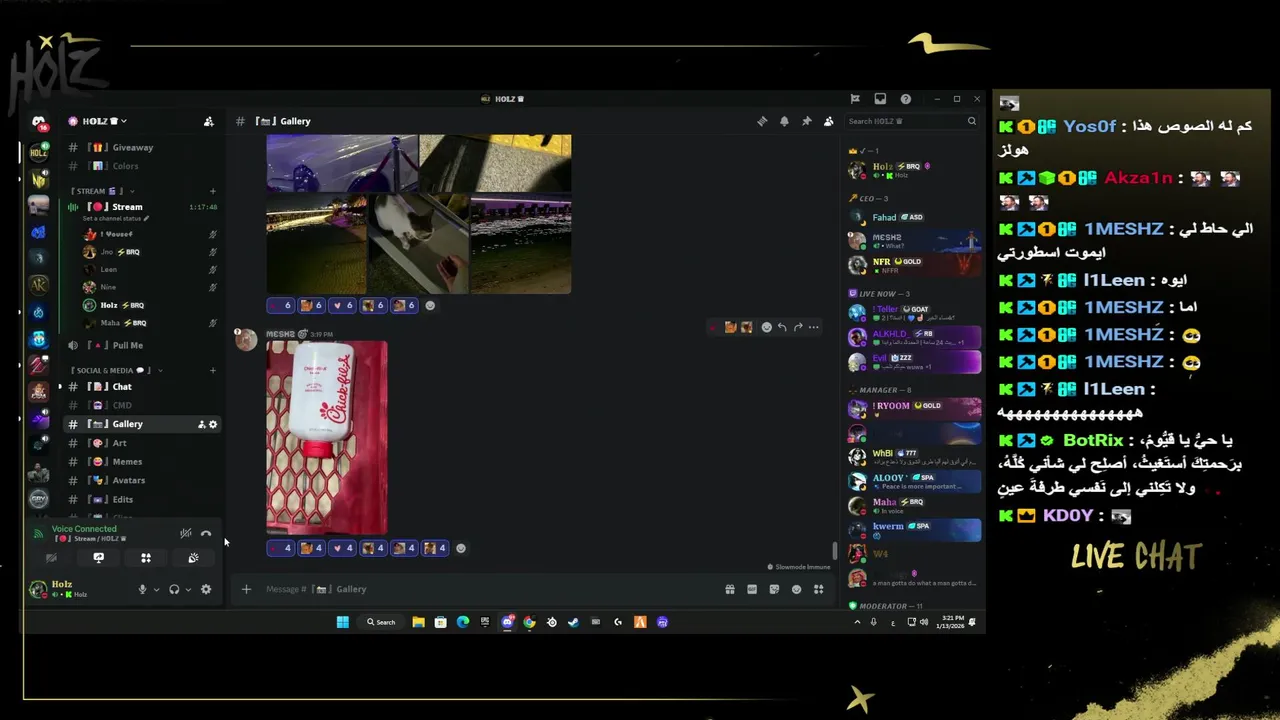Open the Memes channel
Image resolution: width=1280 pixels, height=720 pixels.
coord(141,462)
